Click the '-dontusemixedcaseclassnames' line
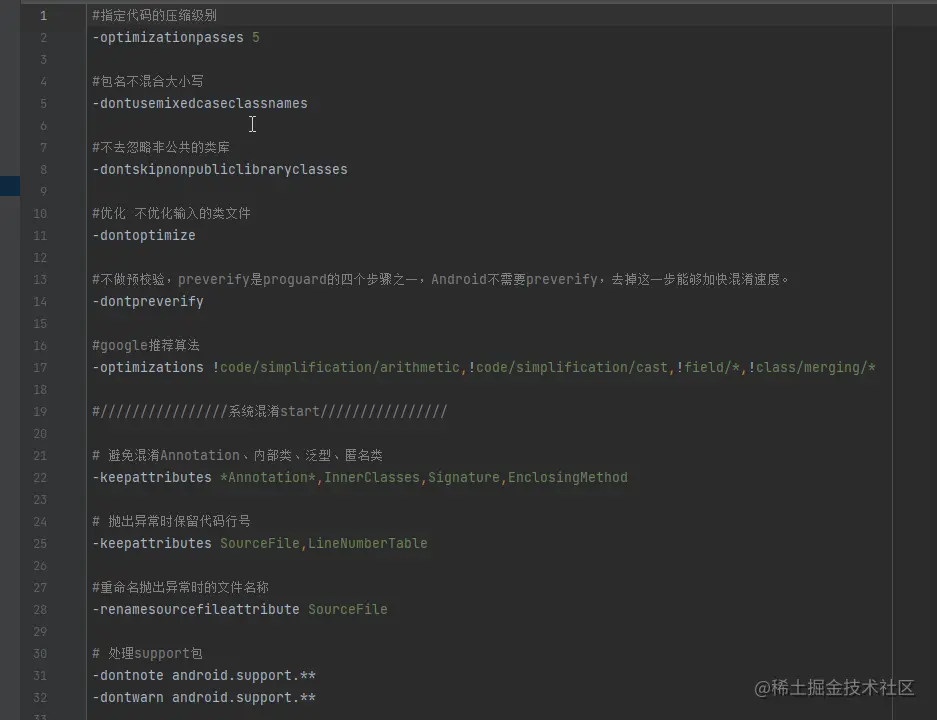The height and width of the screenshot is (720, 937). click(x=200, y=103)
